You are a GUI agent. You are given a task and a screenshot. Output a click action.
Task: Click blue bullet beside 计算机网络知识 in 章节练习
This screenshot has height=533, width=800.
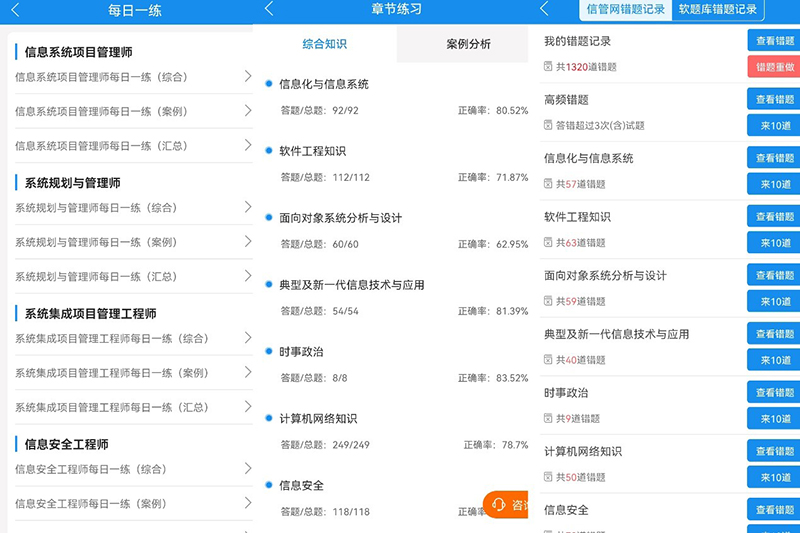(269, 418)
